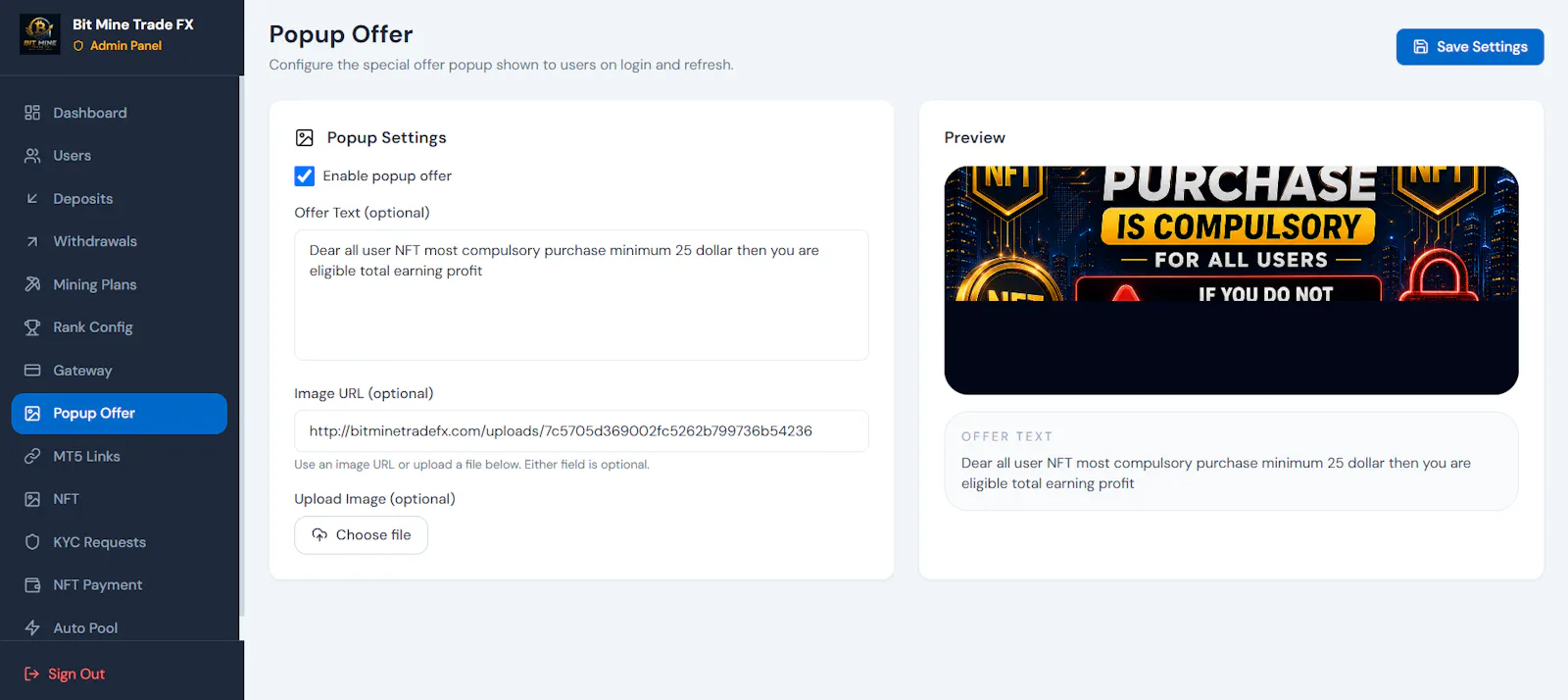Click the Deposits arrow icon
Viewport: 1568px width, 700px height.
coord(32,198)
